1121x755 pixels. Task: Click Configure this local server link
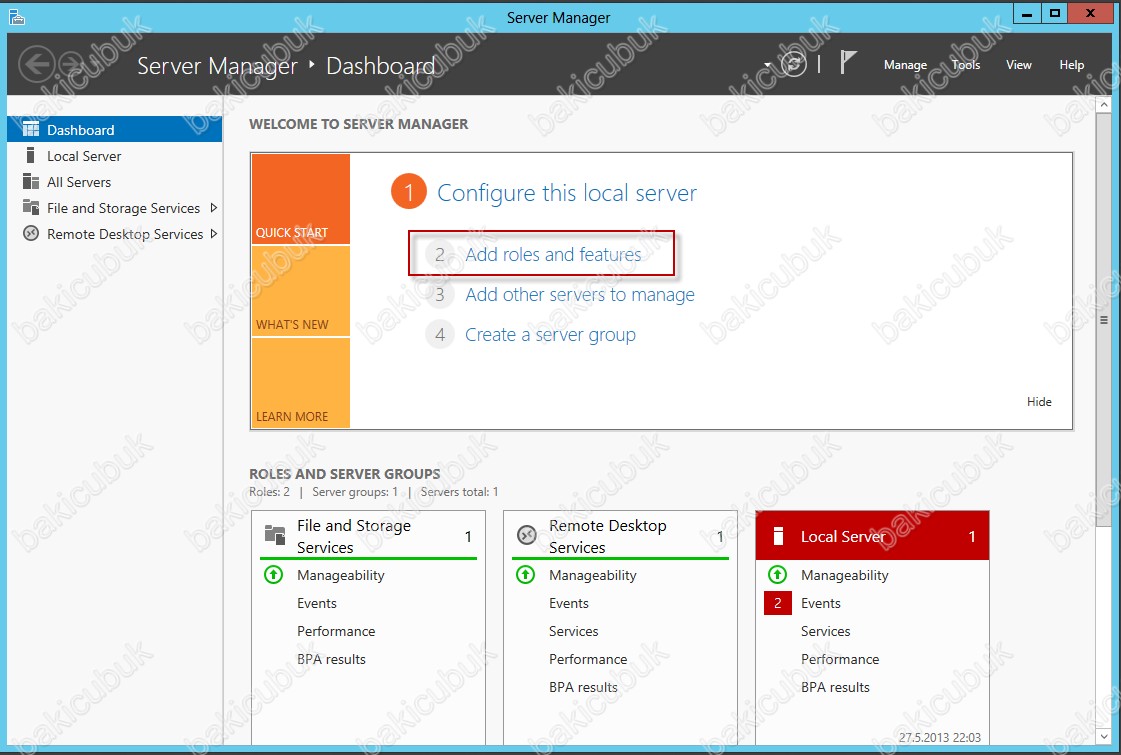pos(567,193)
